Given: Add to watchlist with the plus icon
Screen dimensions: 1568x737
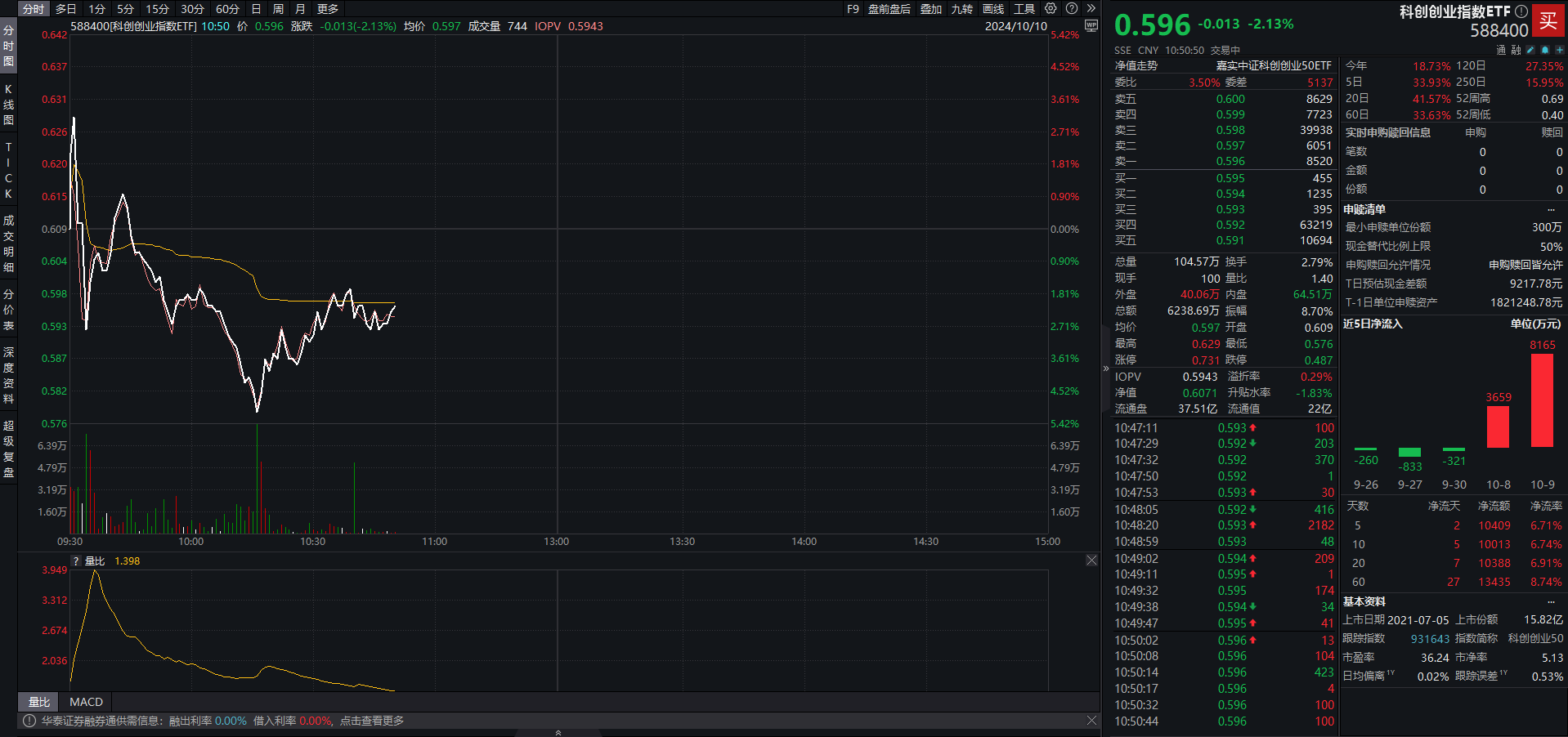Looking at the screenshot, I should (1559, 50).
